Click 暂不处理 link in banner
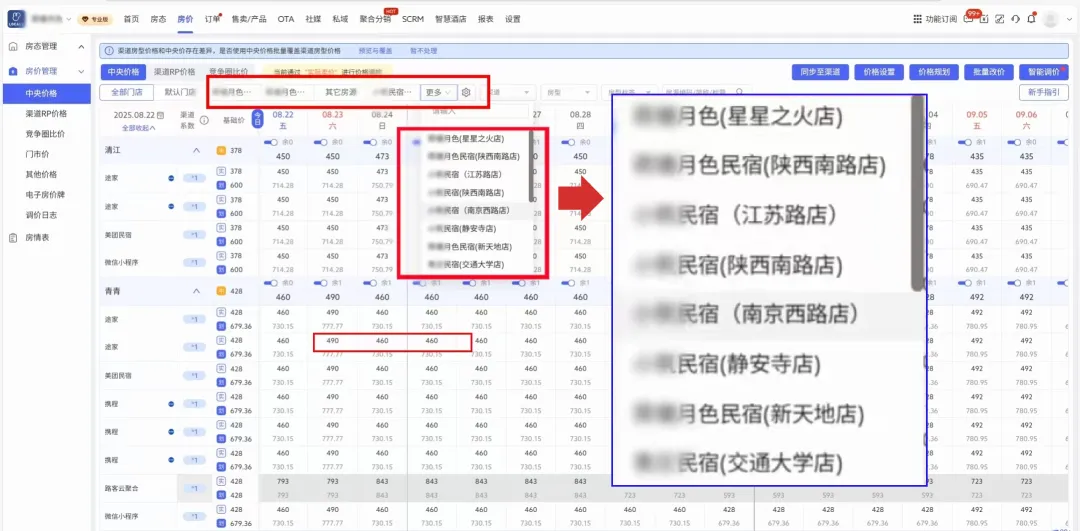The image size is (1080, 531). point(423,51)
